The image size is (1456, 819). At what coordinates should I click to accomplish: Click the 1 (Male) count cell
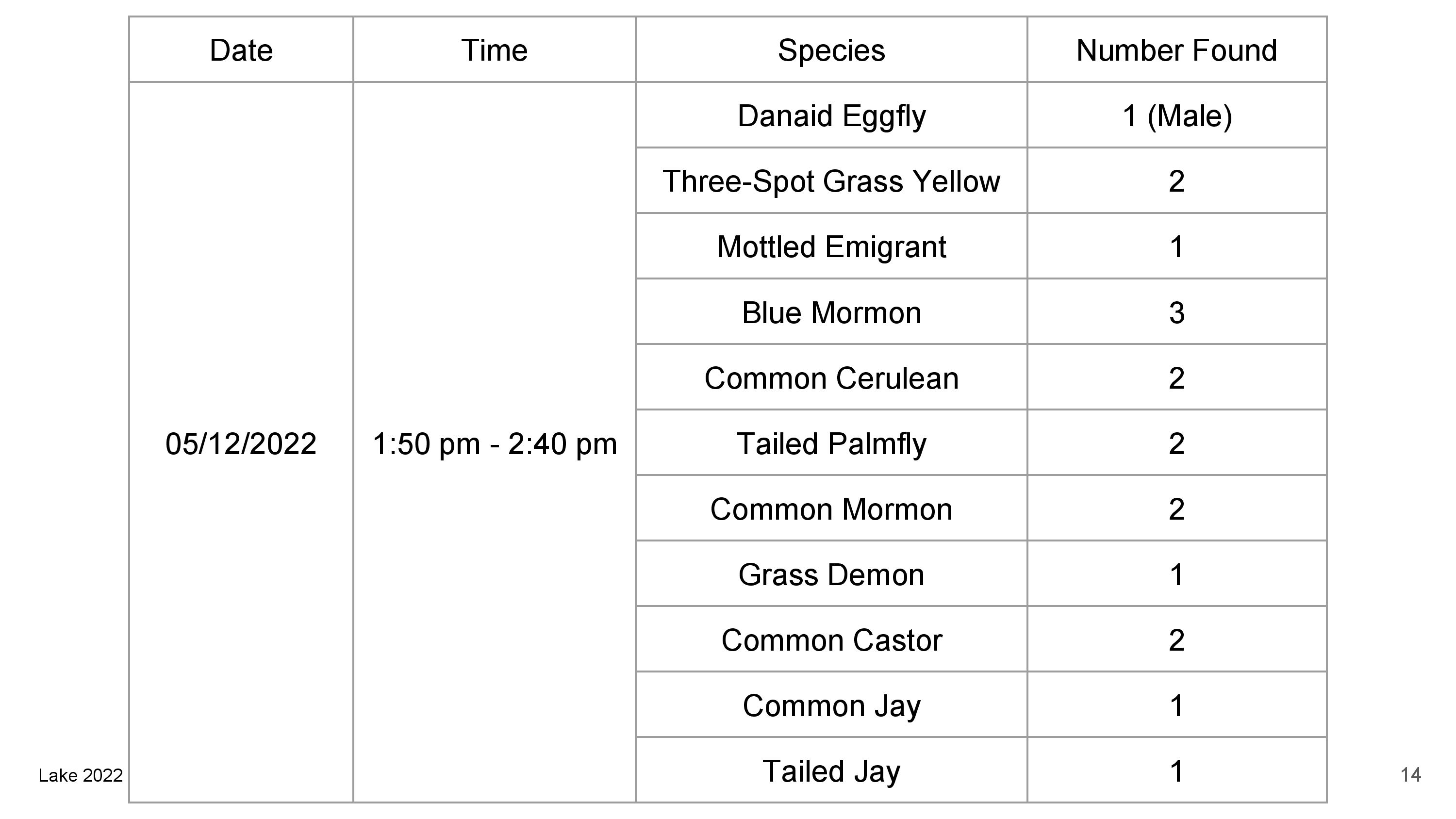1176,116
